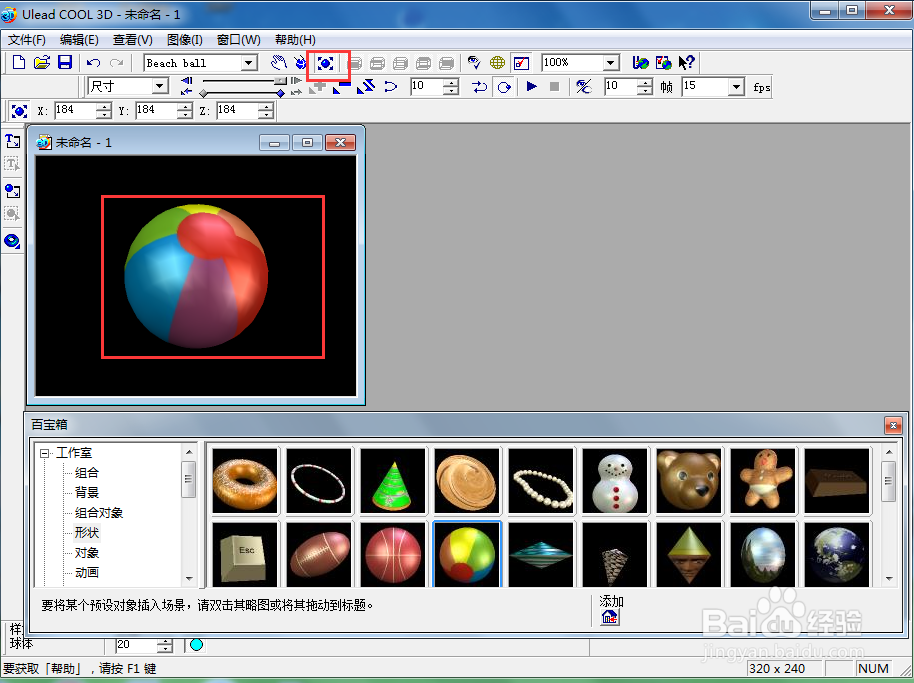
Task: Stop the animation playback
Action: pyautogui.click(x=554, y=86)
